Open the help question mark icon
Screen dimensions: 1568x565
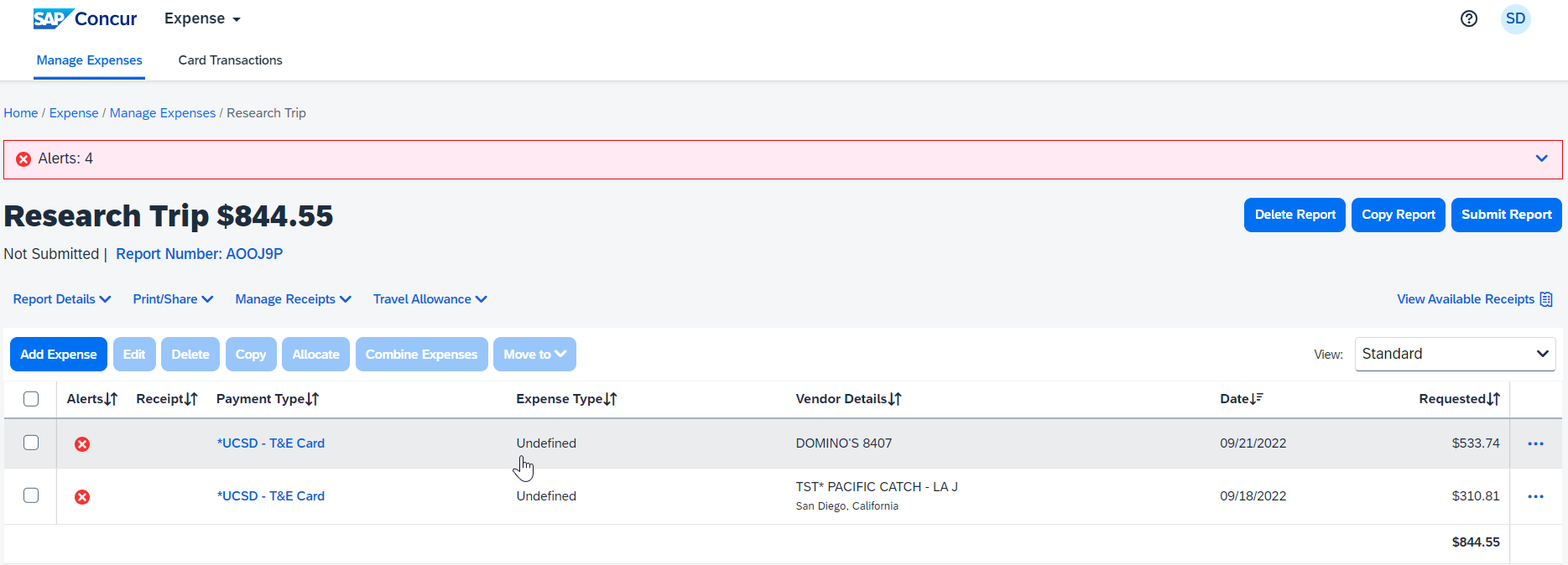click(1468, 18)
